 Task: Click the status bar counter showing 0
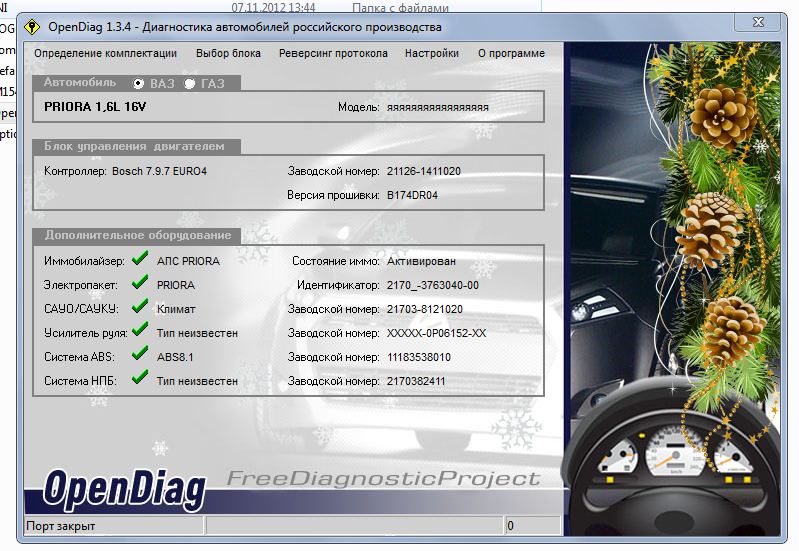pyautogui.click(x=532, y=526)
